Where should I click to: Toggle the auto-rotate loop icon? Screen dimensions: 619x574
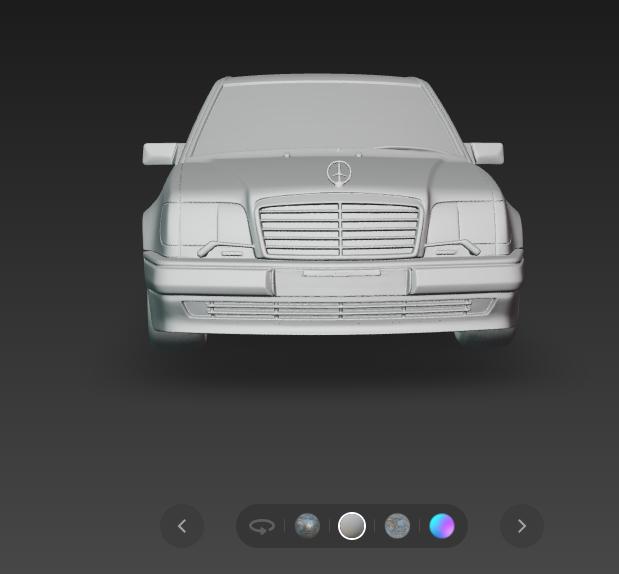click(262, 526)
